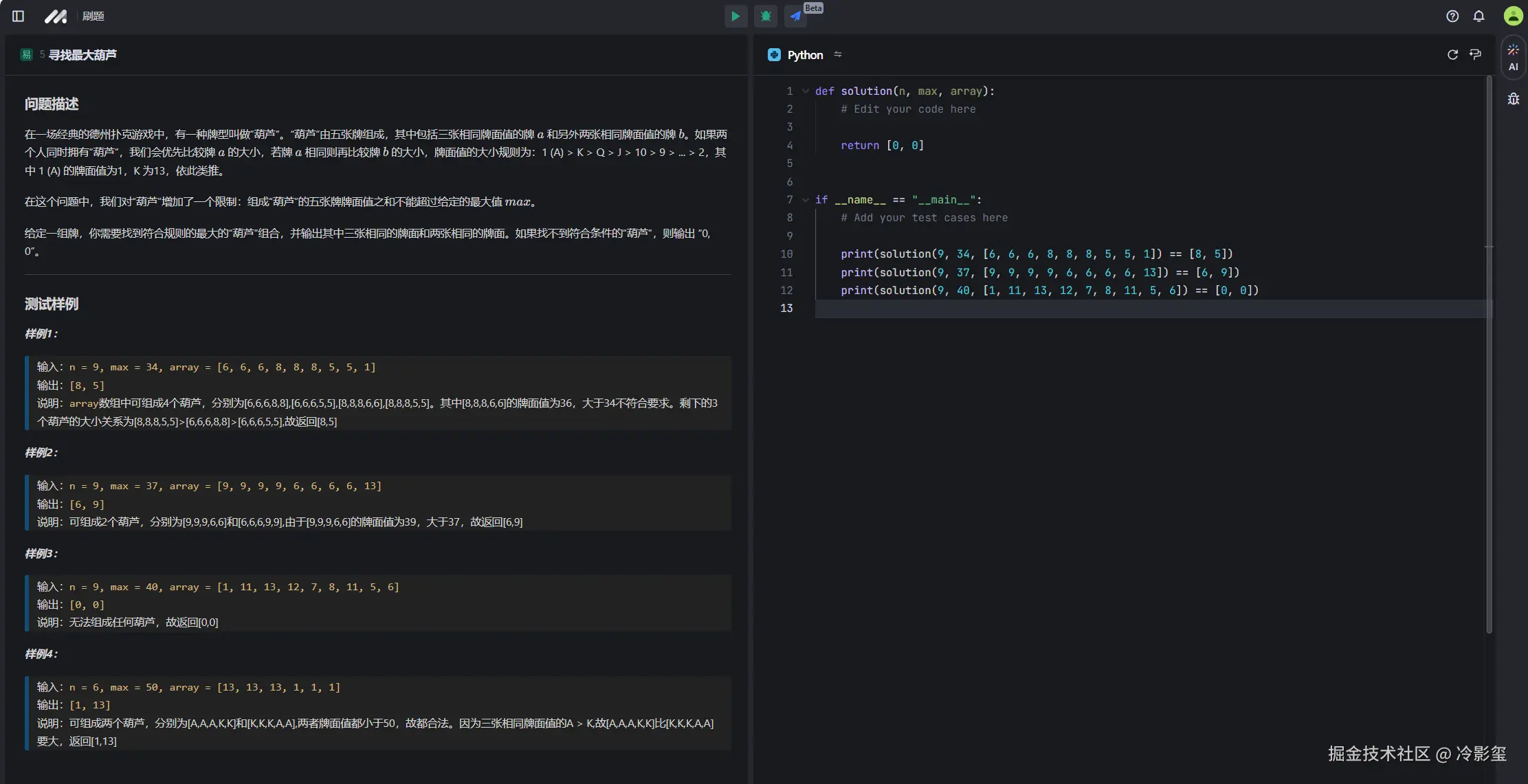Click the bug icon in the right sidebar
1528x784 pixels.
[1513, 99]
